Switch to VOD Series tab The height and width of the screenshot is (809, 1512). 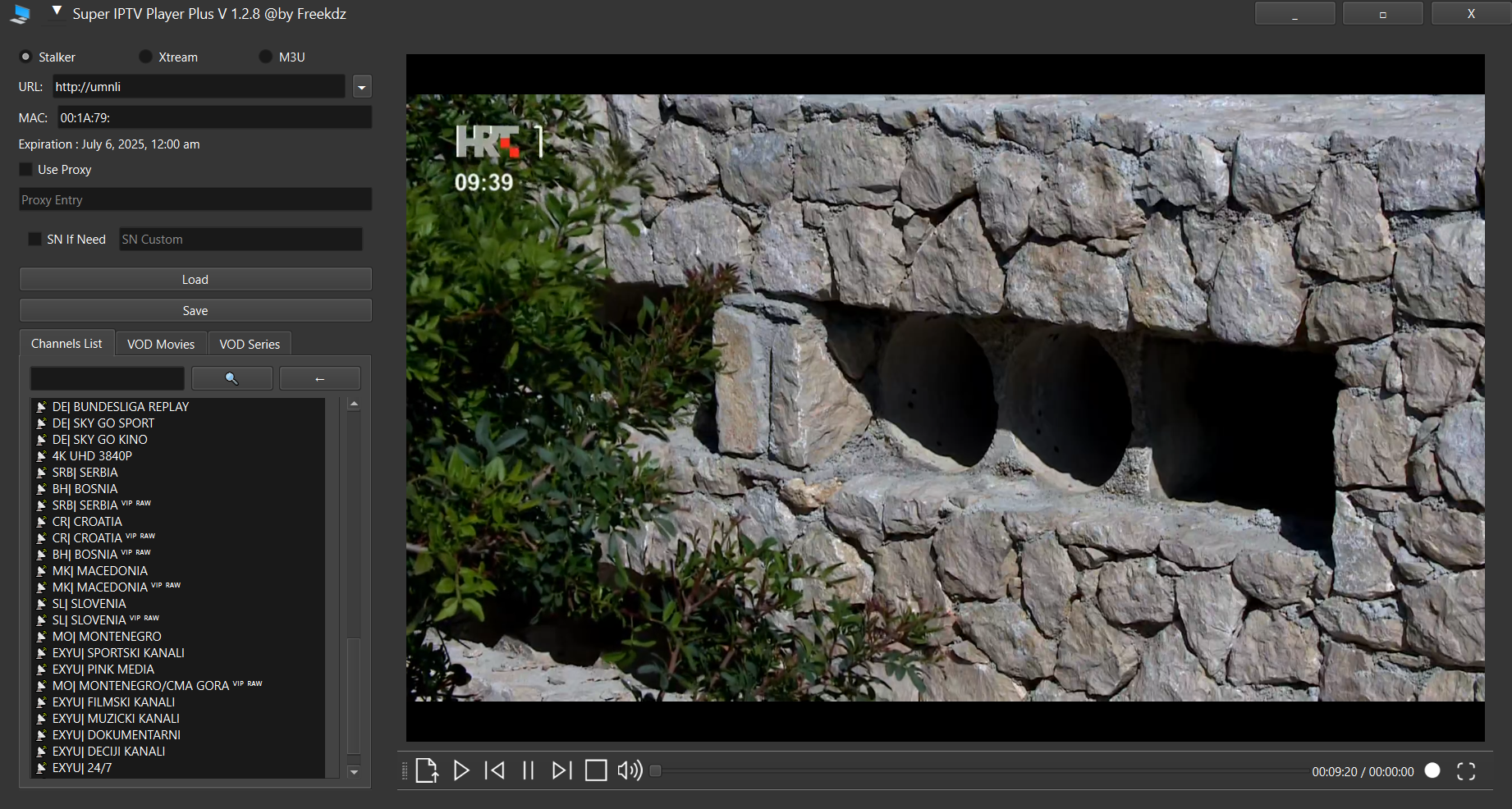[x=250, y=344]
